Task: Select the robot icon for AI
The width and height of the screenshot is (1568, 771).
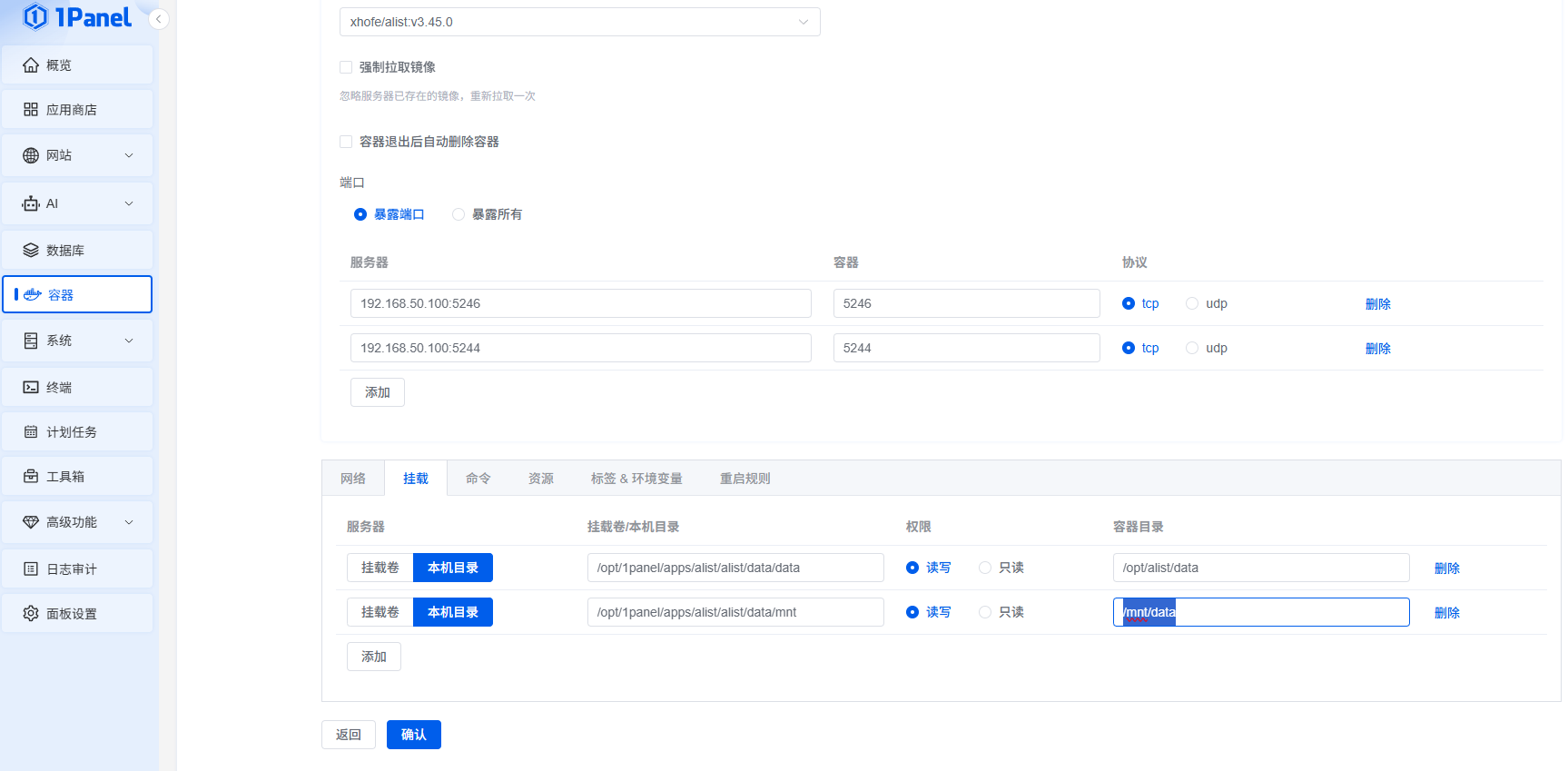Action: click(x=31, y=203)
